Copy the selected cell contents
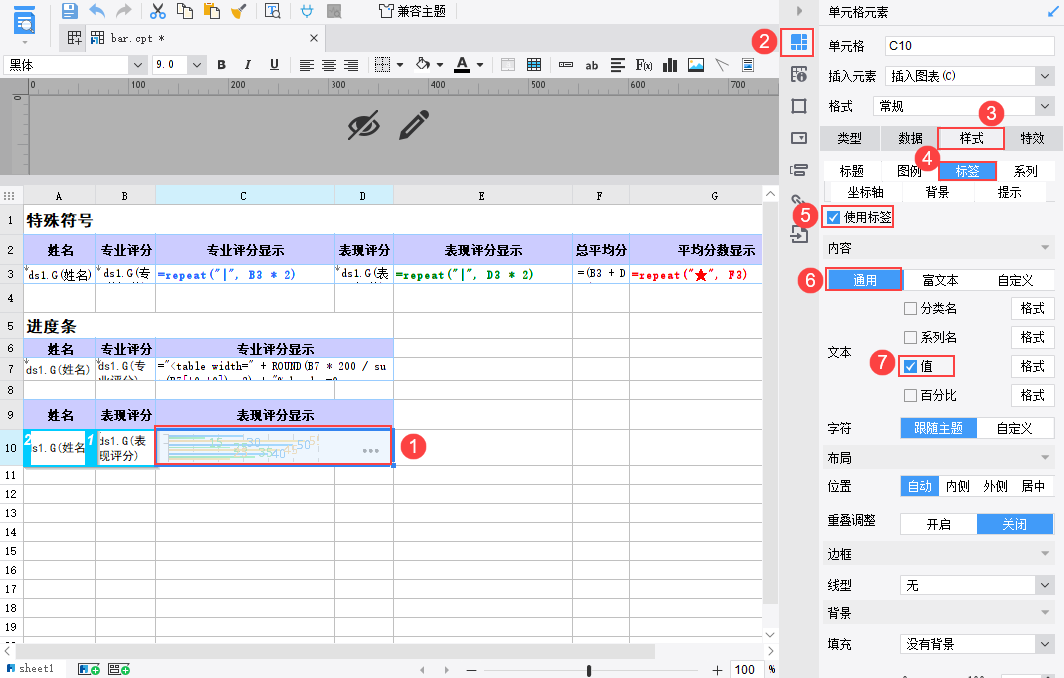Viewport: 1064px width, 678px height. pos(185,11)
